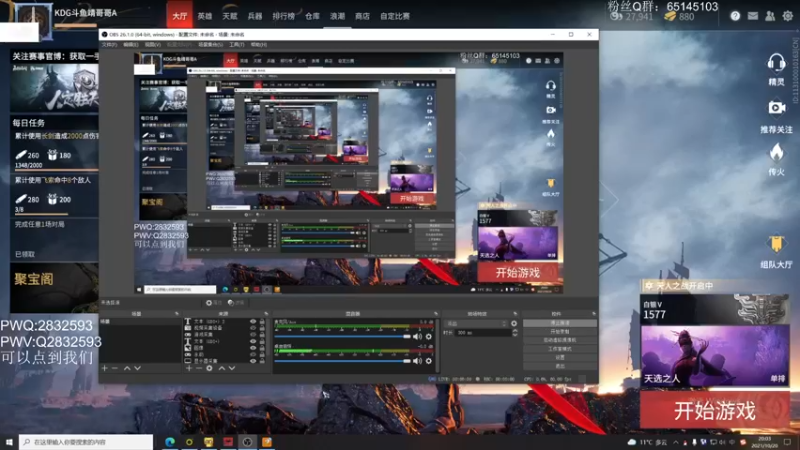Click 开始录制 start recording button
800x450 pixels.
coord(560,332)
